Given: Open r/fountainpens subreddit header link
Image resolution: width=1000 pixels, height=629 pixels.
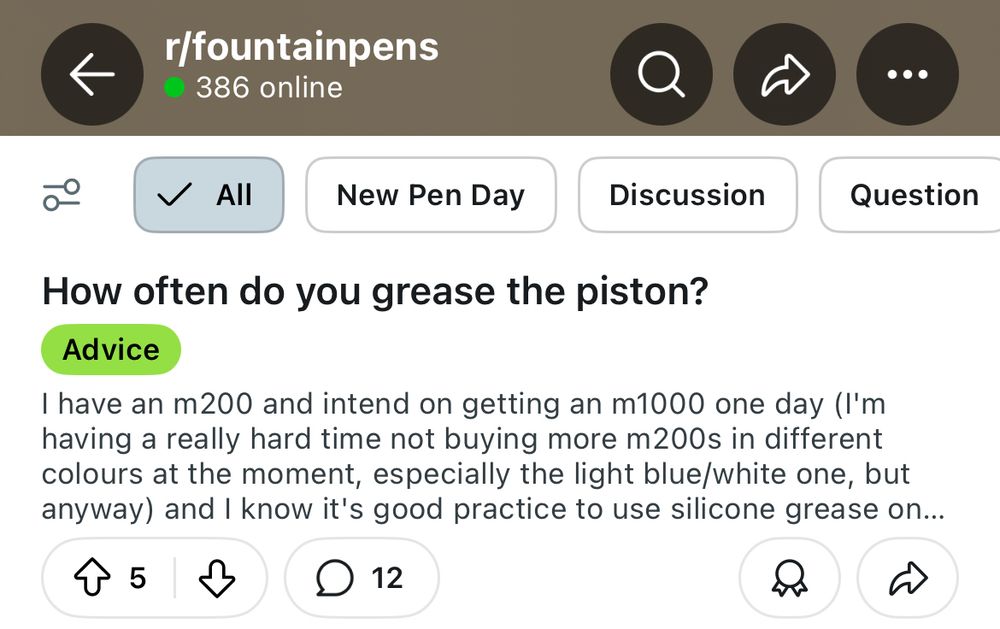Looking at the screenshot, I should point(298,46).
